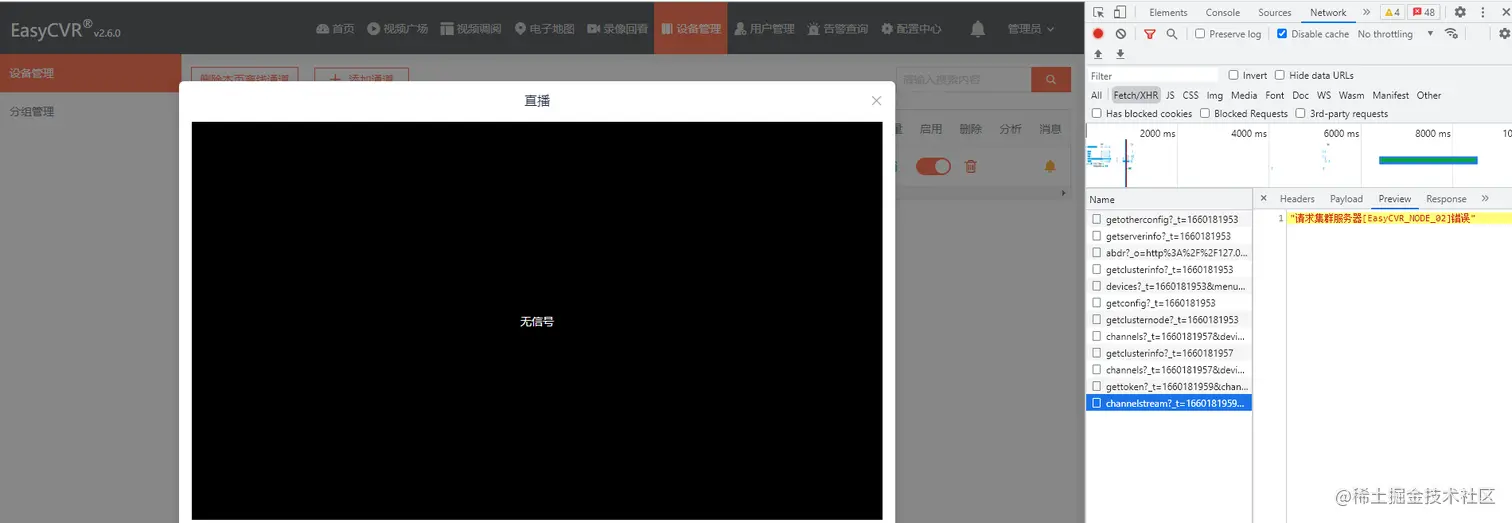Screen dimensions: 1512x523
Task: Click the alarm bell icon in channel row
Action: pos(1050,166)
